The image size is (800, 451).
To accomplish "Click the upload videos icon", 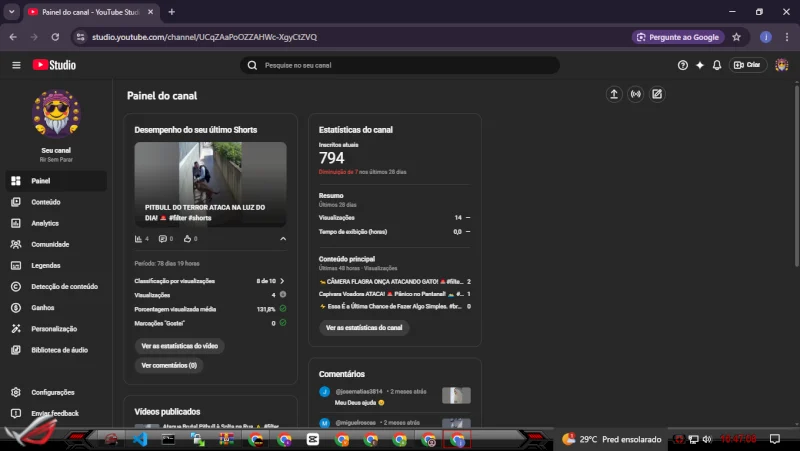I will pos(614,95).
